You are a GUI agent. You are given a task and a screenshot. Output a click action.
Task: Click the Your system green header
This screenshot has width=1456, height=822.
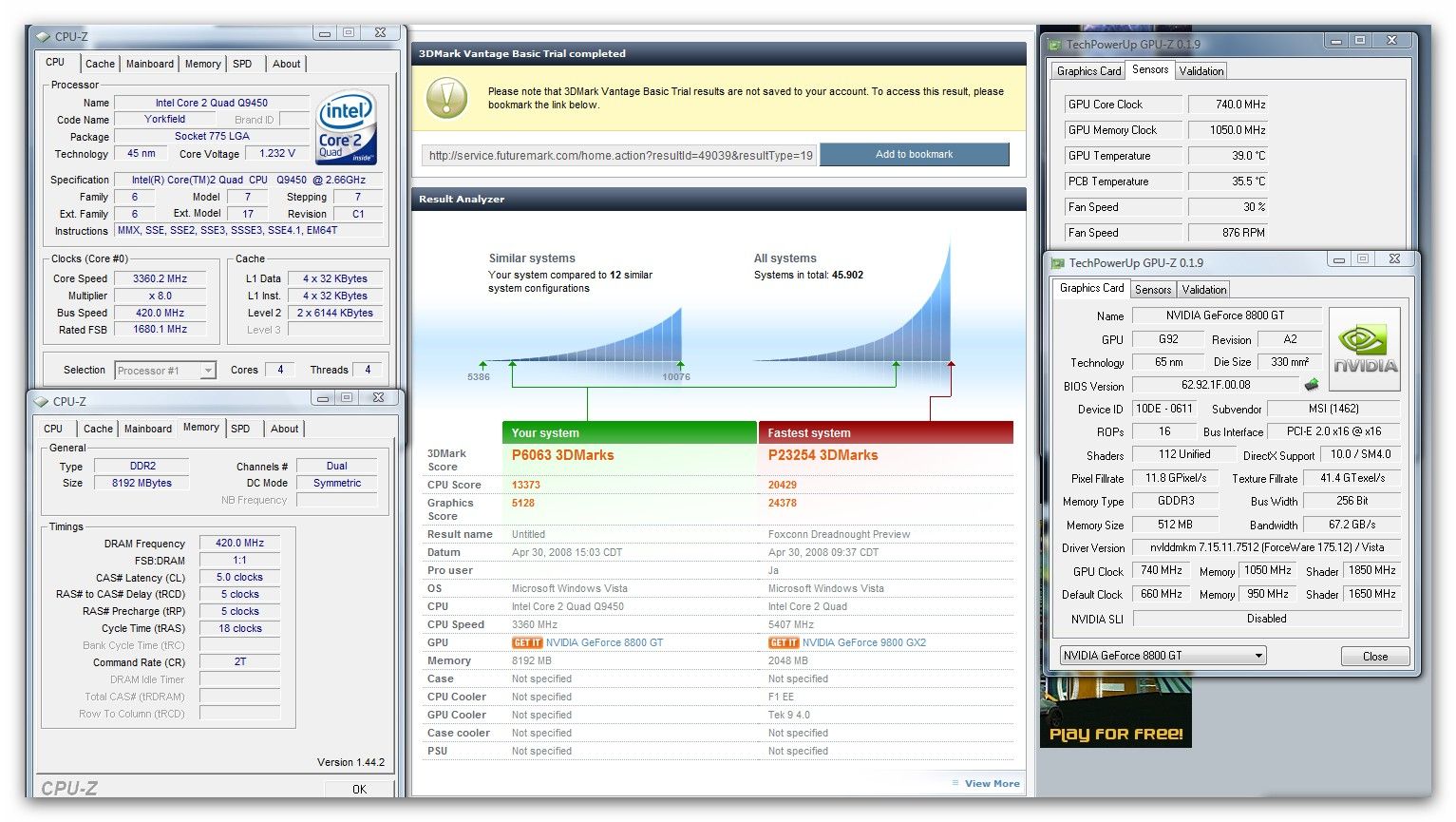tap(630, 433)
